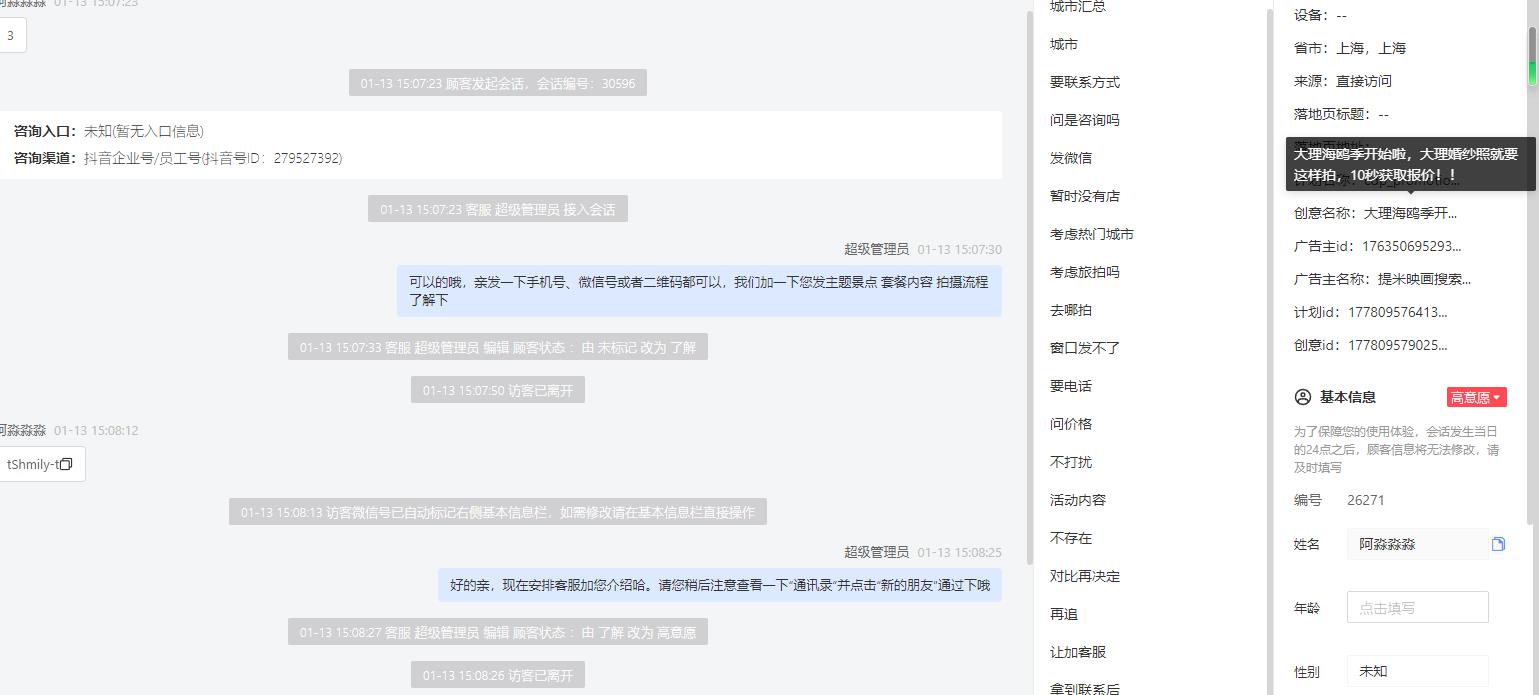Copy the customer name icon beside 阿淼淼淼
This screenshot has width=1539, height=695.
(1498, 544)
